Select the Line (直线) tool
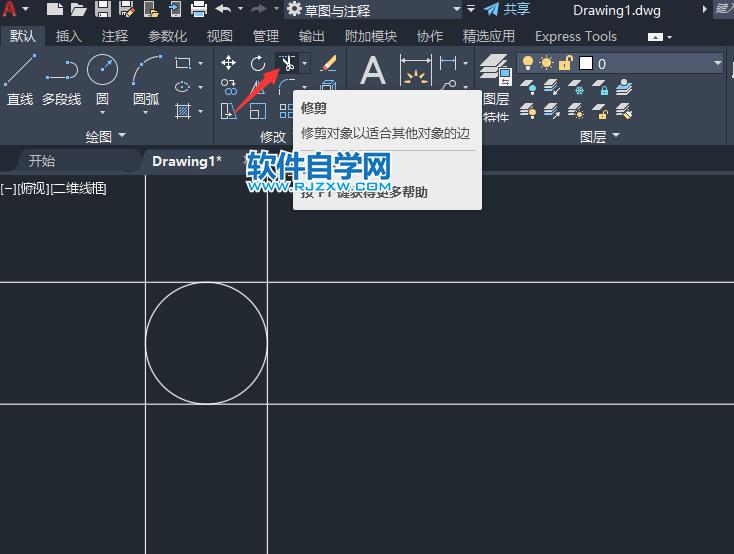This screenshot has height=554, width=734. click(x=20, y=80)
